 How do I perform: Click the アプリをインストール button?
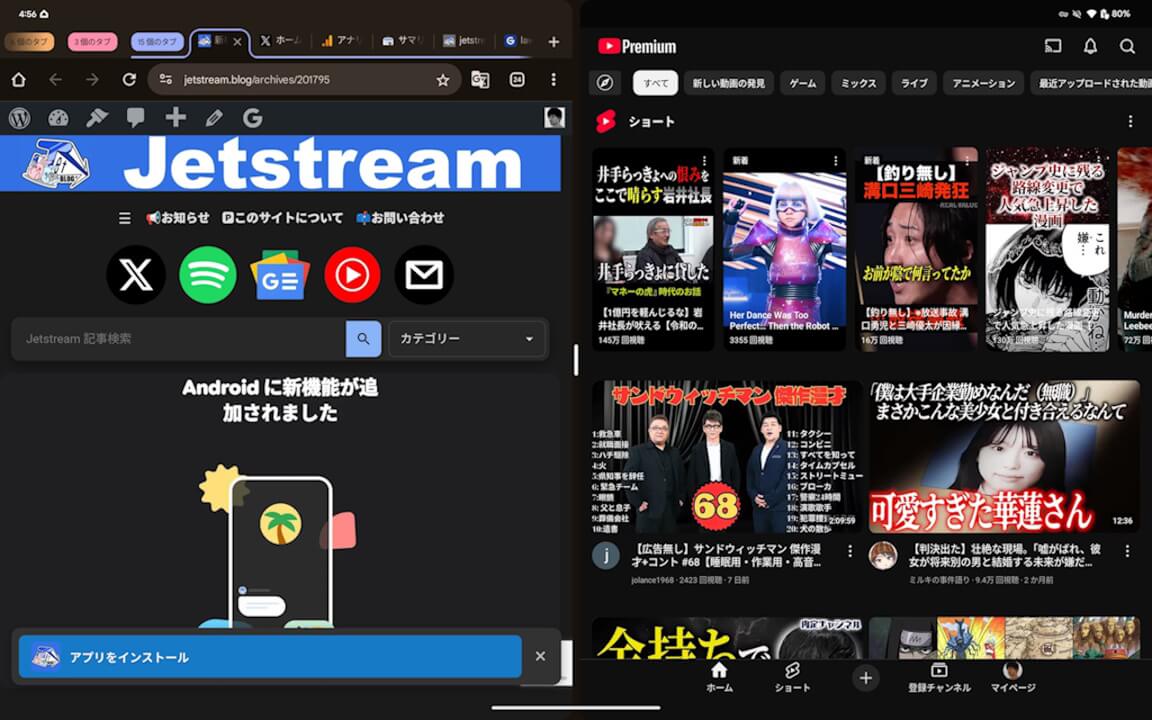(270, 657)
